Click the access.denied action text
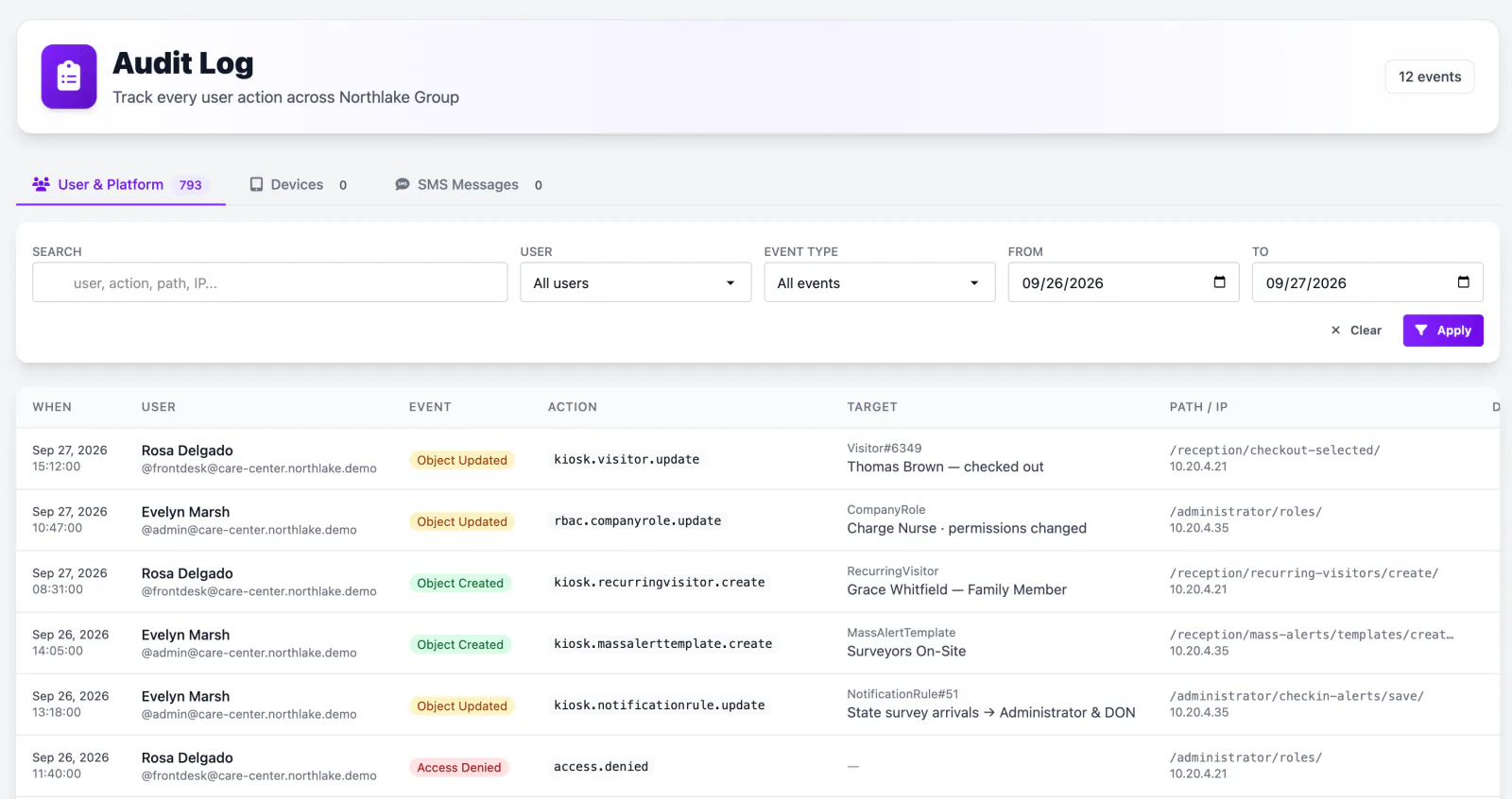The width and height of the screenshot is (1512, 799). pos(601,767)
